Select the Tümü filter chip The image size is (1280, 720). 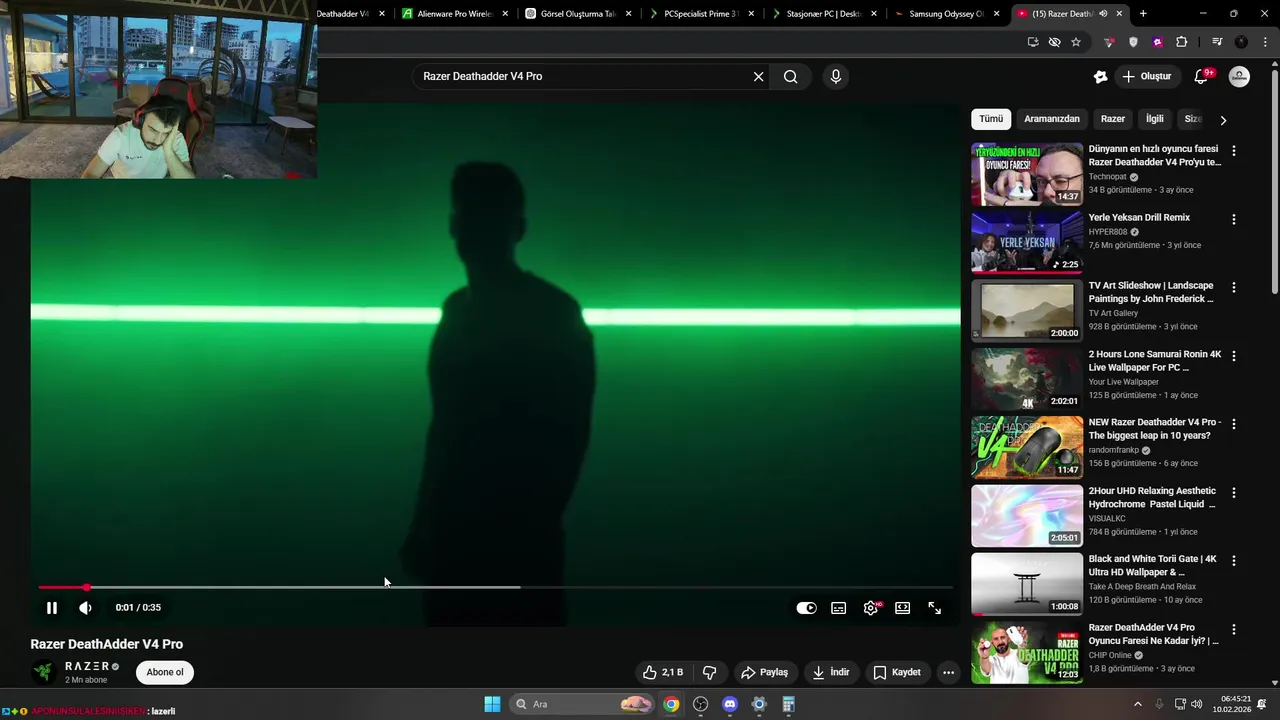pyautogui.click(x=991, y=119)
